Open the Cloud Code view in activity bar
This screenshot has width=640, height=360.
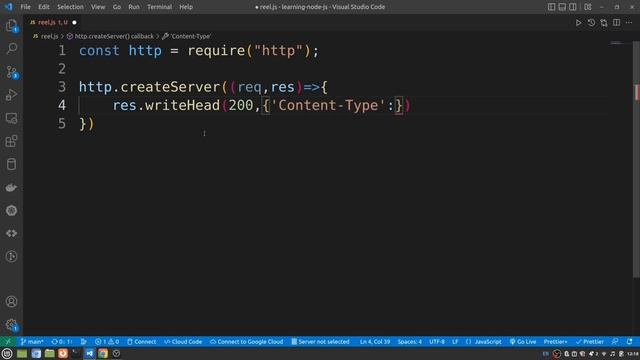point(11,233)
